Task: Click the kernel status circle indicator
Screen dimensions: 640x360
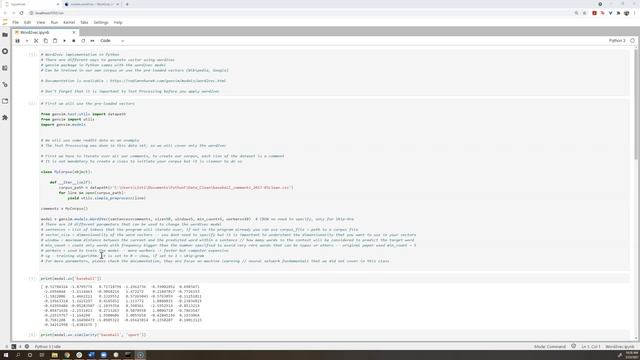Action: [x=632, y=41]
